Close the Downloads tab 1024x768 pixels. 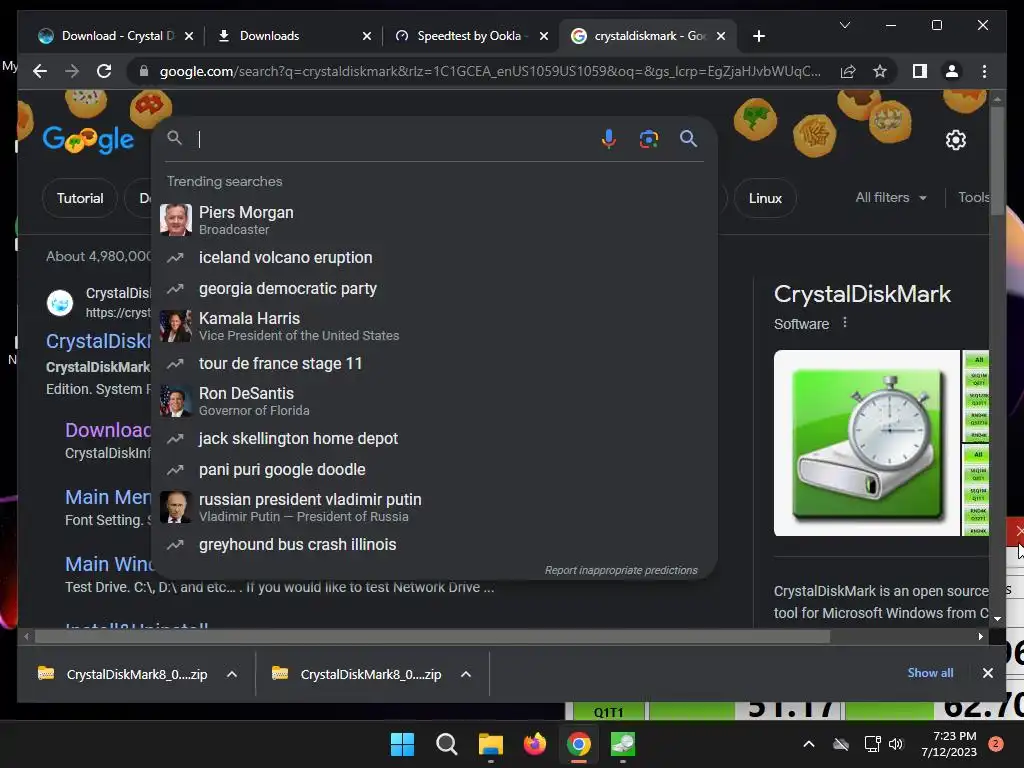point(367,36)
